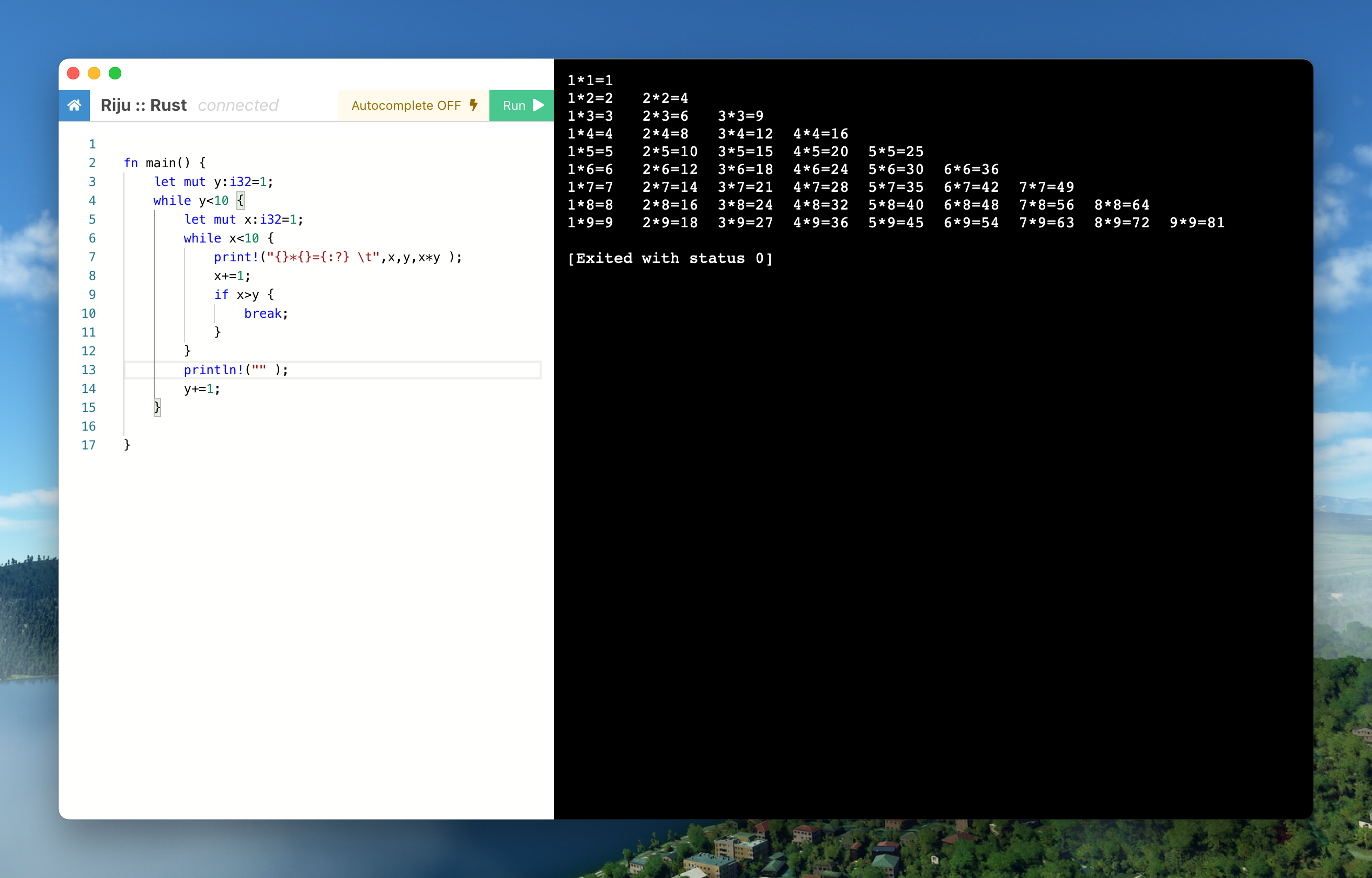1372x878 pixels.
Task: Toggle Autocomplete OFF button
Action: click(x=406, y=106)
